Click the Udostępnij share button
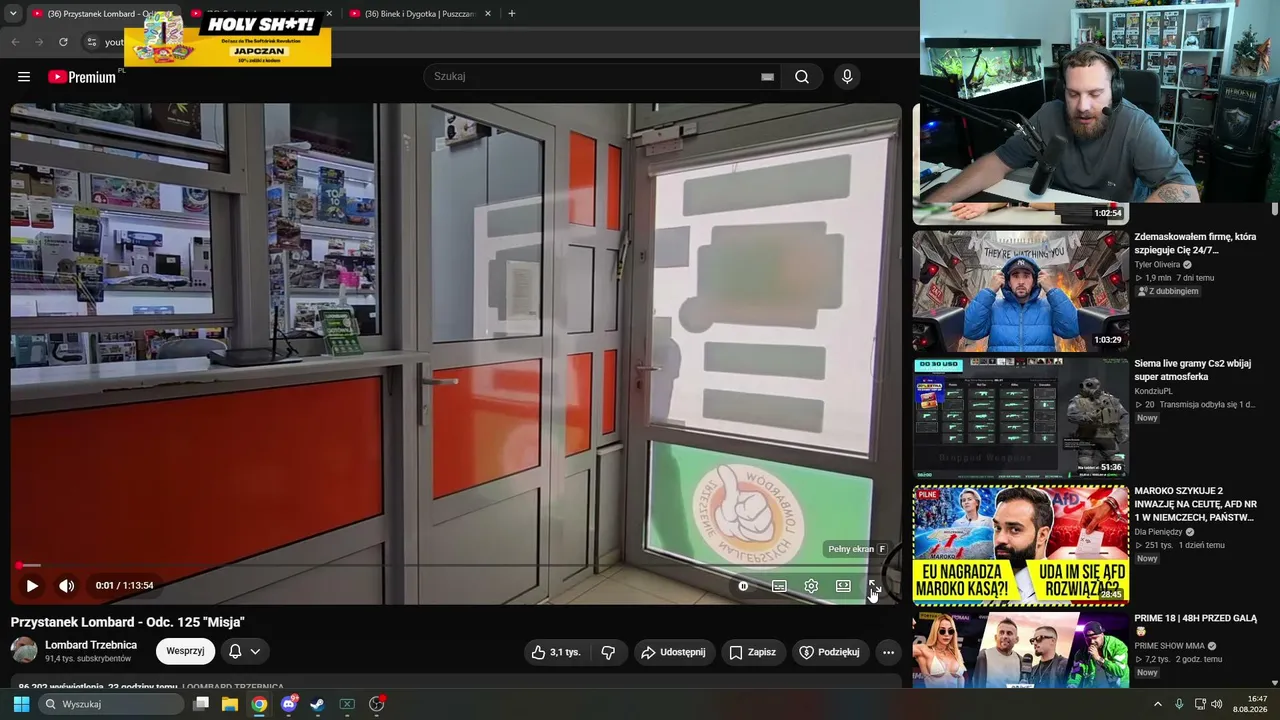Screen dimensions: 1280x720 tap(673, 652)
